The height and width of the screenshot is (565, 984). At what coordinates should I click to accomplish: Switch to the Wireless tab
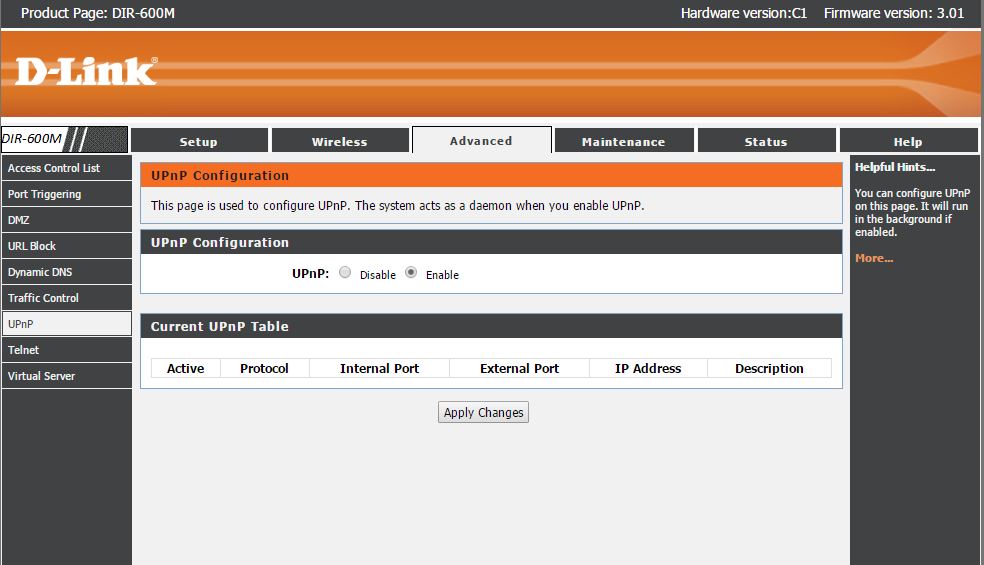click(x=340, y=141)
